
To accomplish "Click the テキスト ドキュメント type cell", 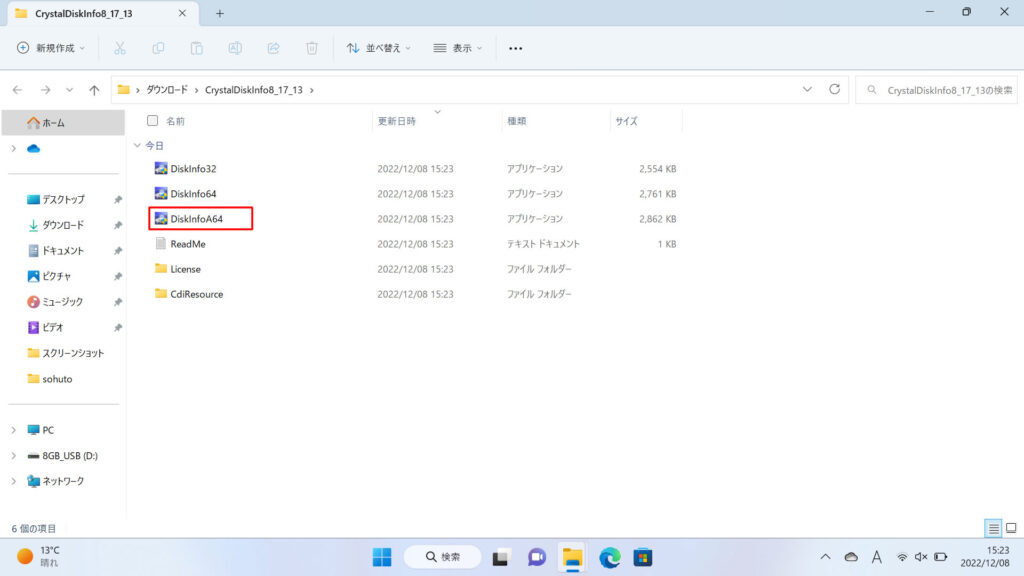I will pyautogui.click(x=543, y=244).
